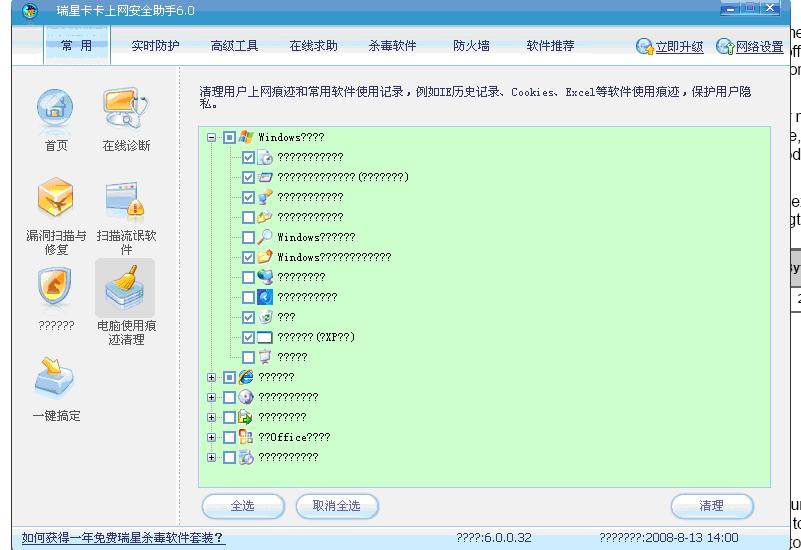Open the 立即升级 upgrade link

point(679,47)
